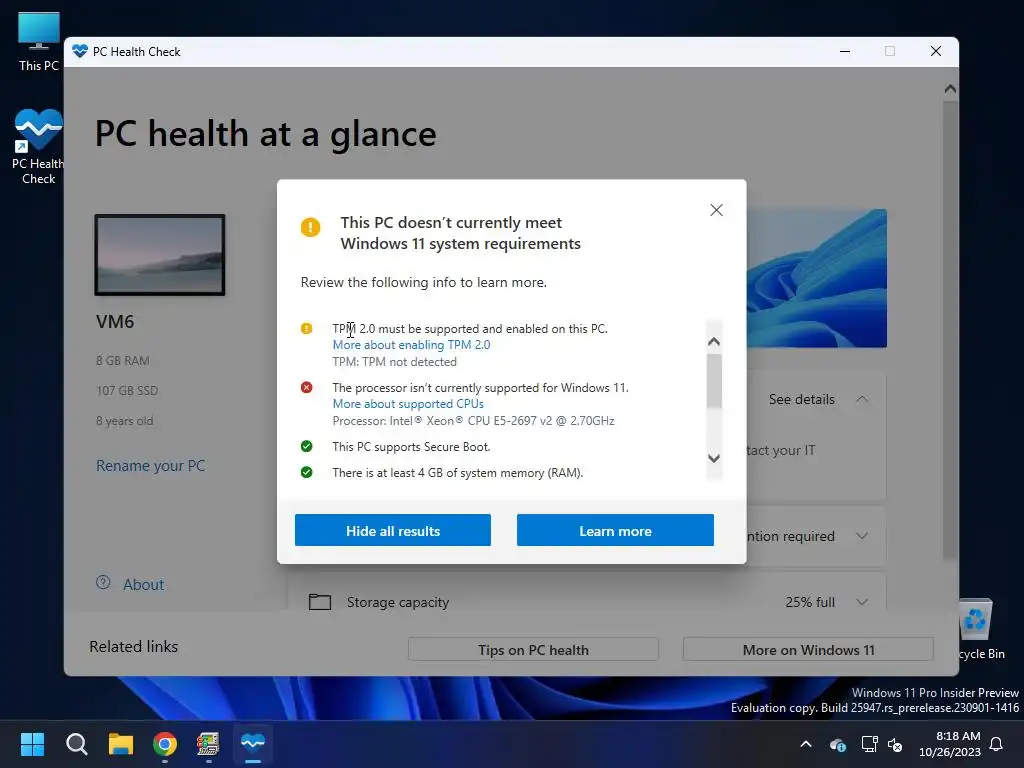Click muted volume tray icon
1024x768 pixels.
tap(895, 744)
